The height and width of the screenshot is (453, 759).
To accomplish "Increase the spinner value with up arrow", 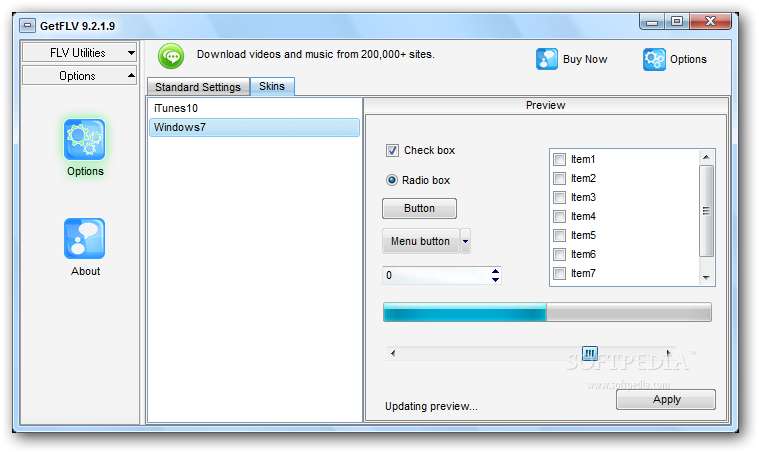I will click(495, 271).
